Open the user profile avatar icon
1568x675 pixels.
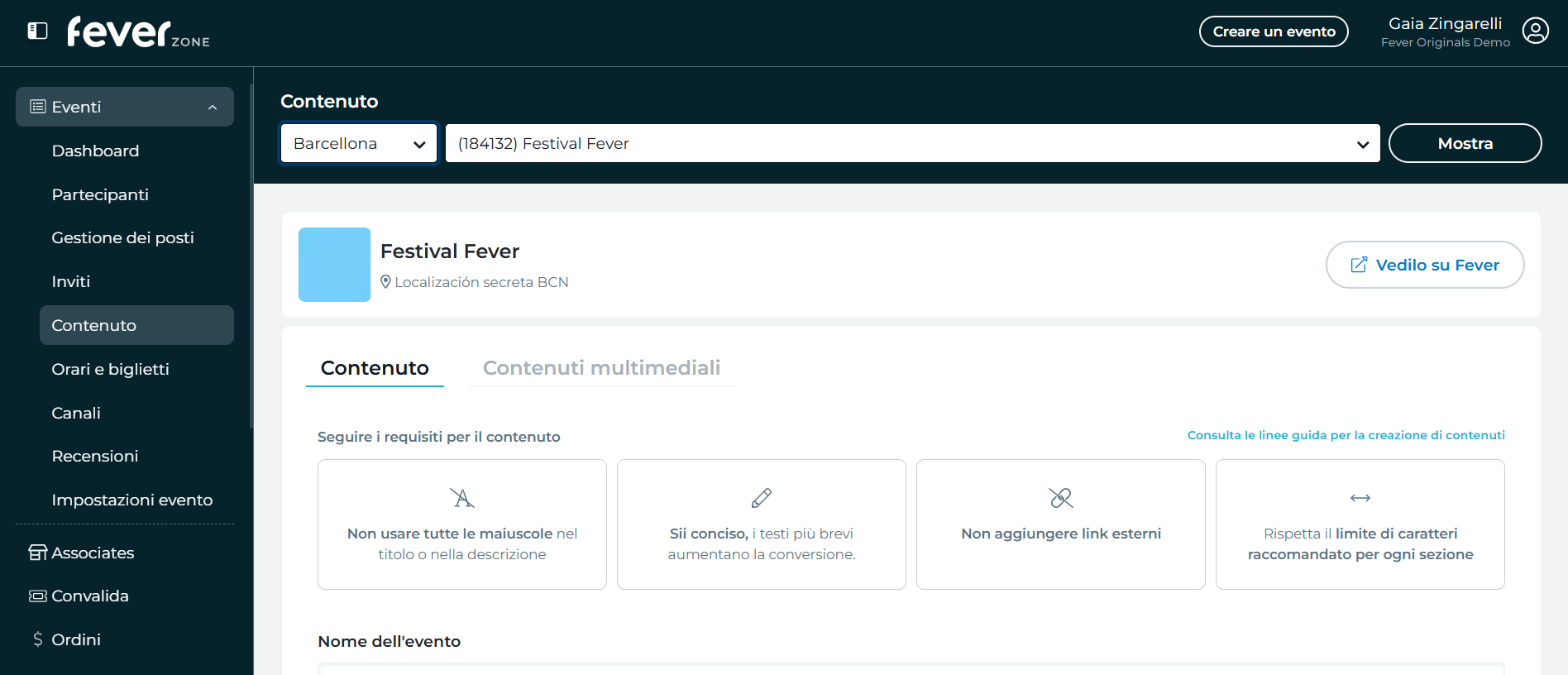[x=1536, y=31]
